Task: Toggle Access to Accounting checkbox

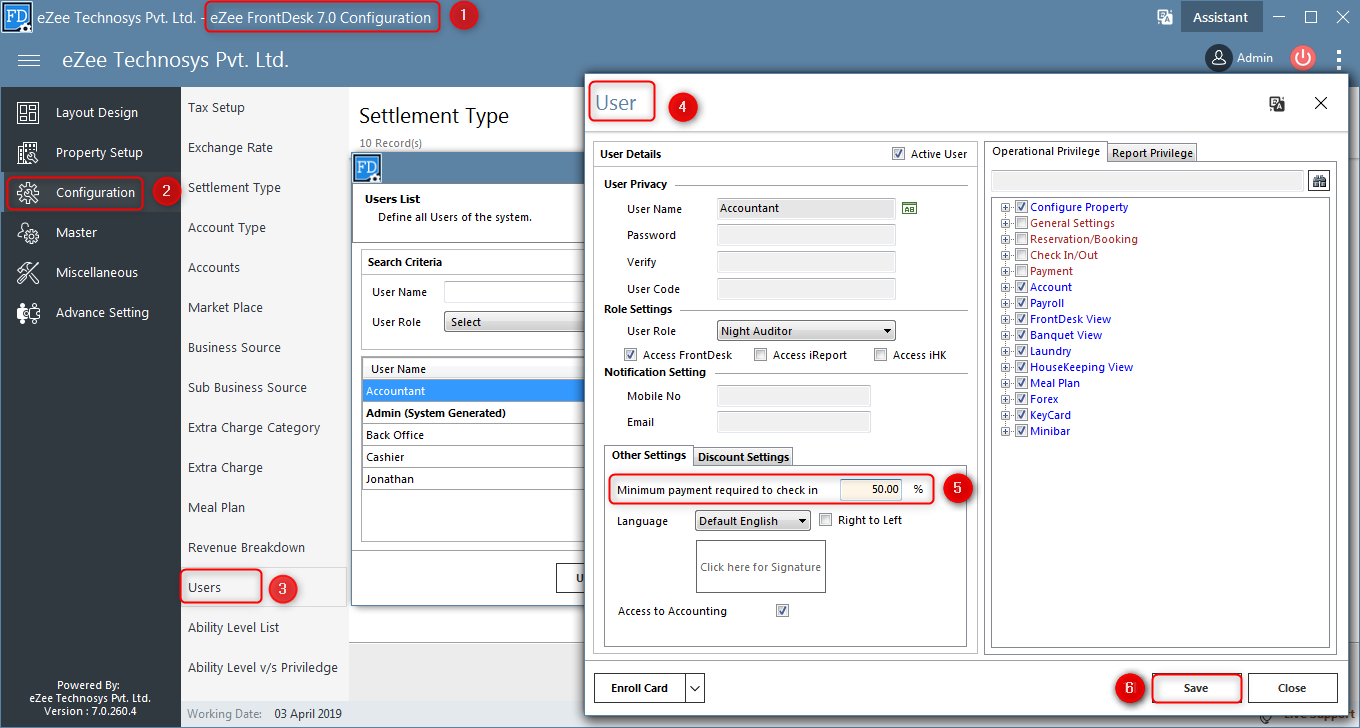Action: click(782, 611)
